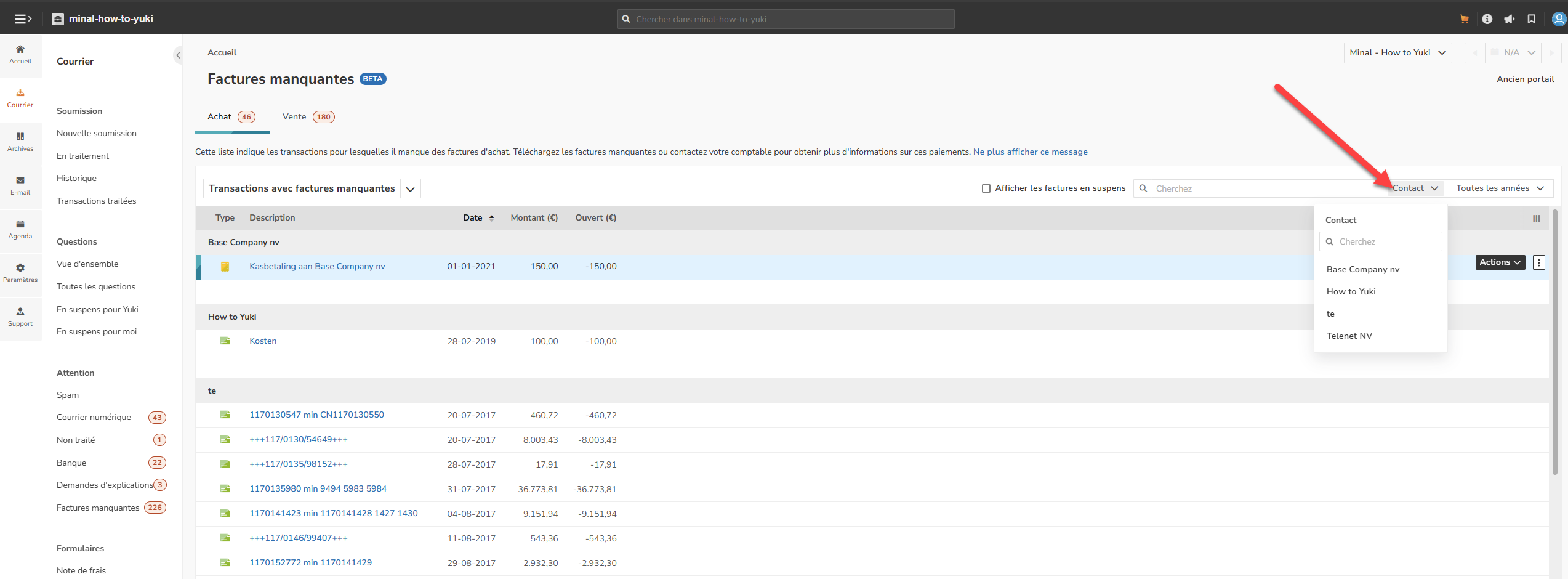Focus the Cherchez field in Contact dropdown
This screenshot has width=1568, height=579.
1380,241
